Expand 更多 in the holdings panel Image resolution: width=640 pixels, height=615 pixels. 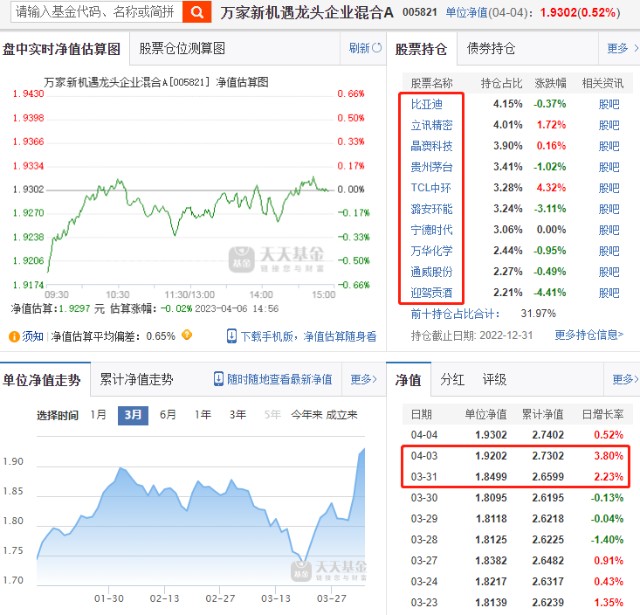click(x=622, y=48)
